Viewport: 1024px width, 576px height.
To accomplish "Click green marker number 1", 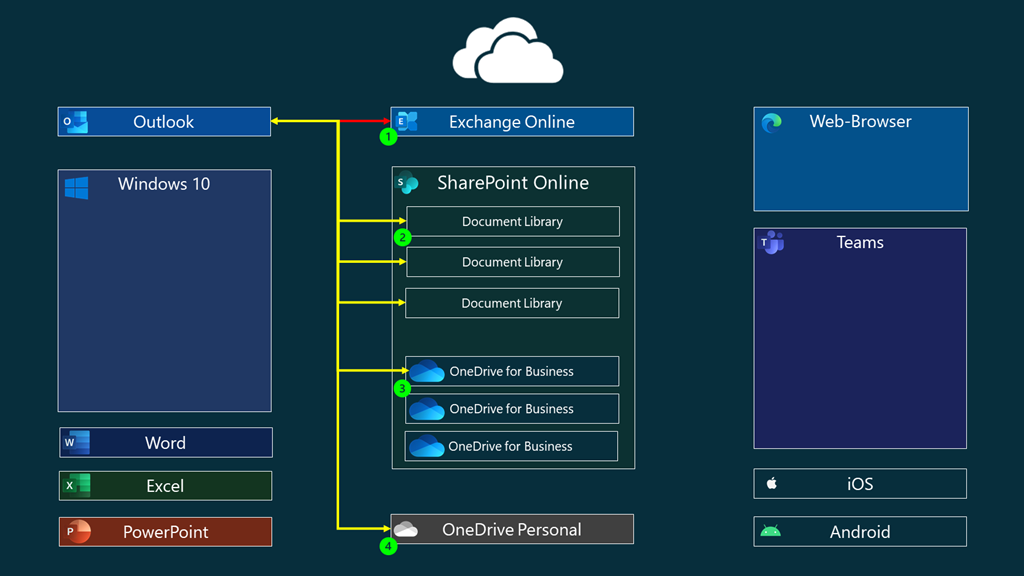I will click(388, 136).
